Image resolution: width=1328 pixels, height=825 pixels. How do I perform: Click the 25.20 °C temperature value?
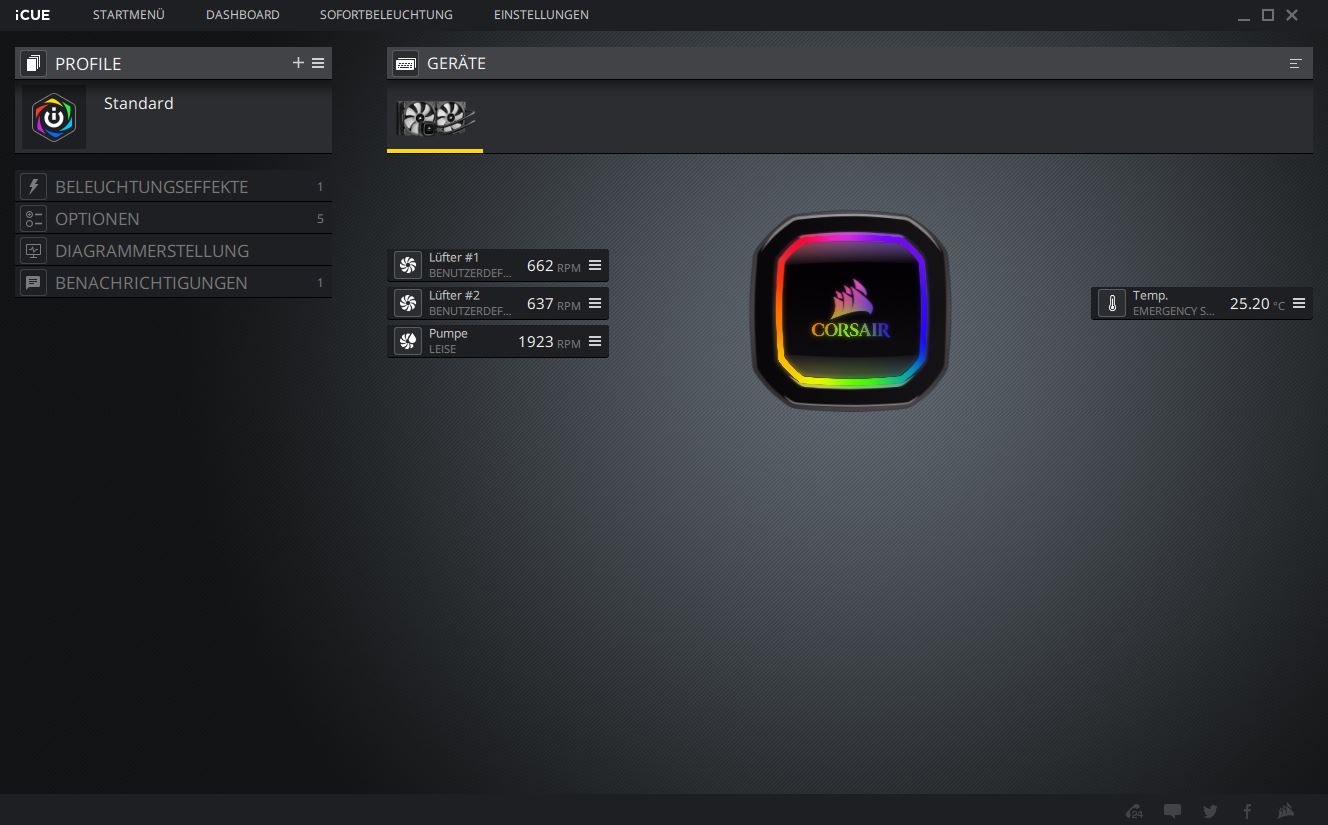tap(1257, 304)
